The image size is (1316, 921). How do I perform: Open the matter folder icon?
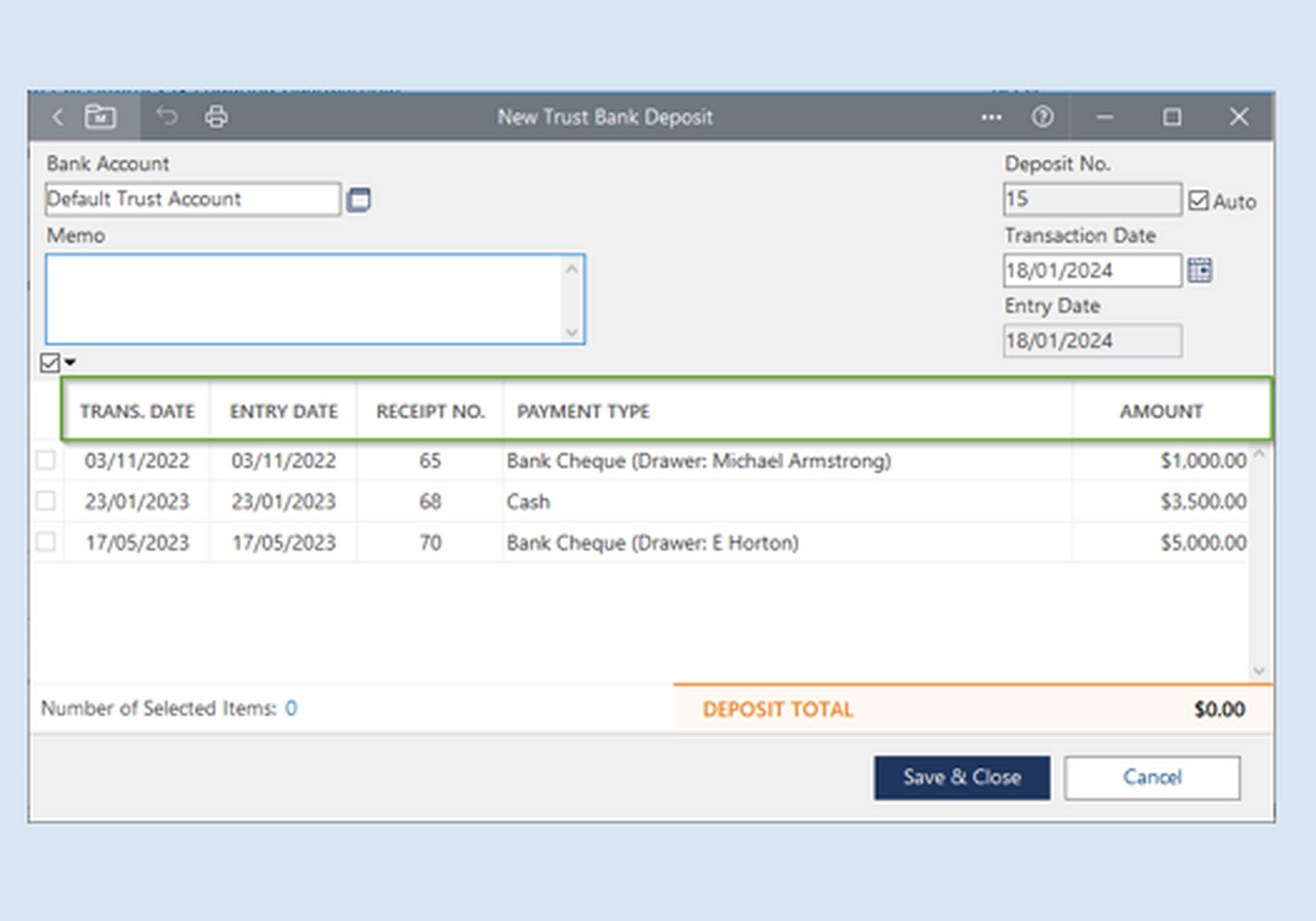[101, 117]
